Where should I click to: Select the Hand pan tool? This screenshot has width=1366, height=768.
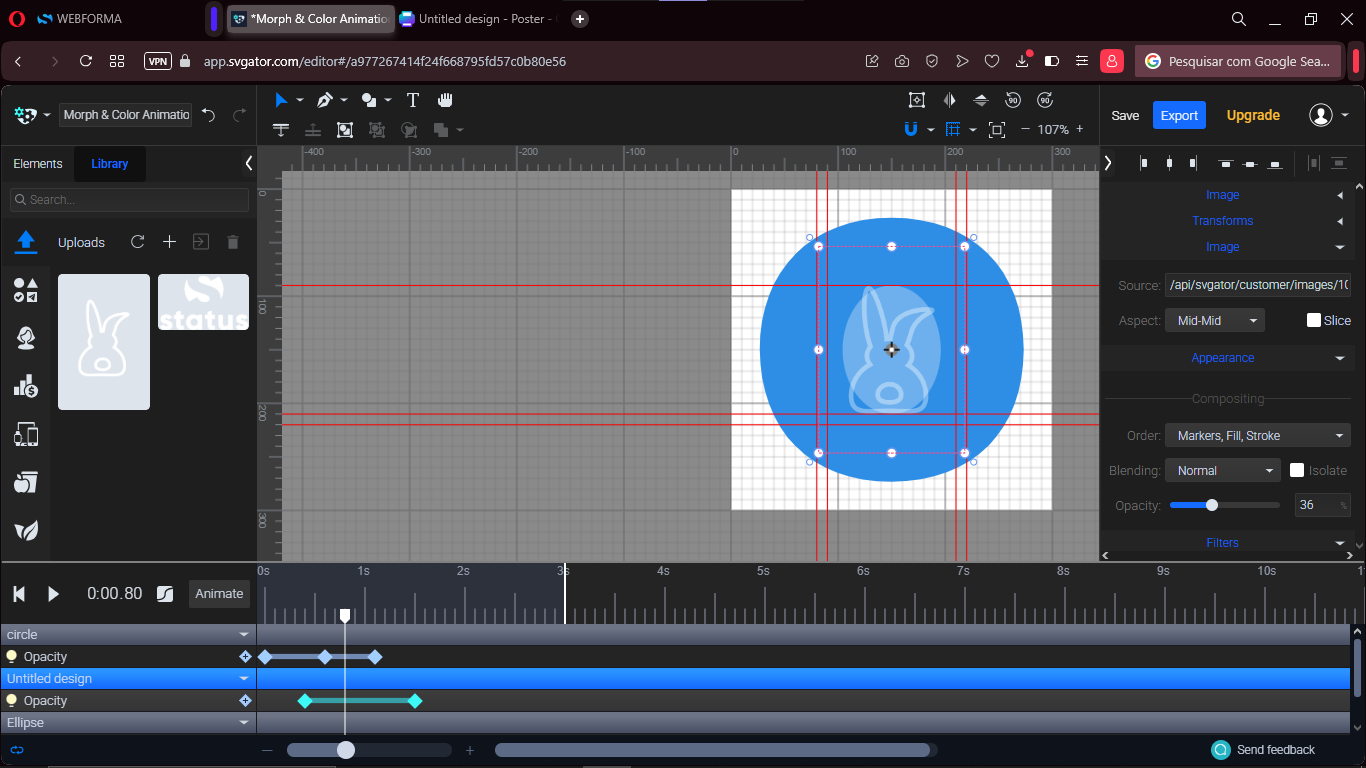(445, 100)
